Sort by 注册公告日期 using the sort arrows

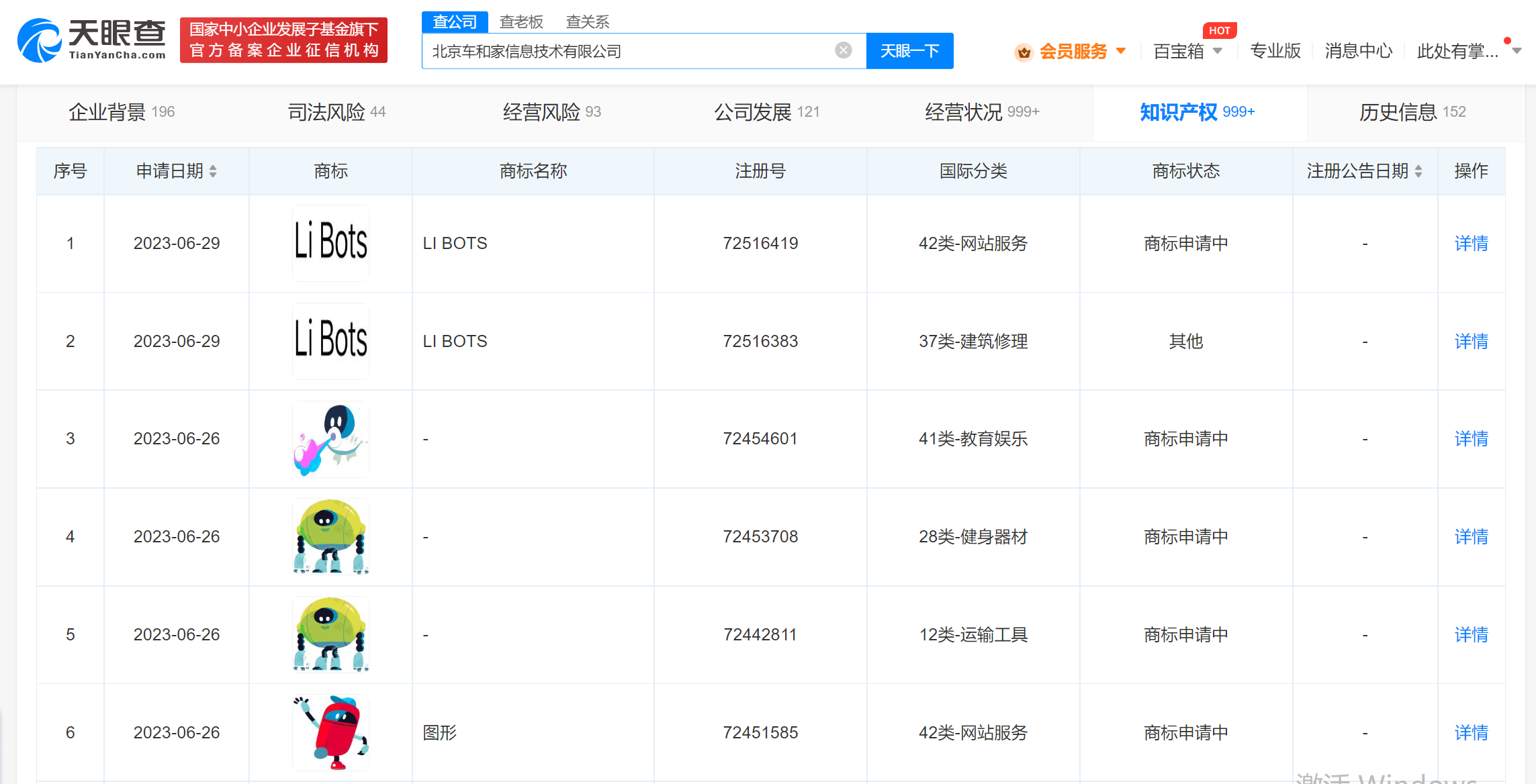1418,171
